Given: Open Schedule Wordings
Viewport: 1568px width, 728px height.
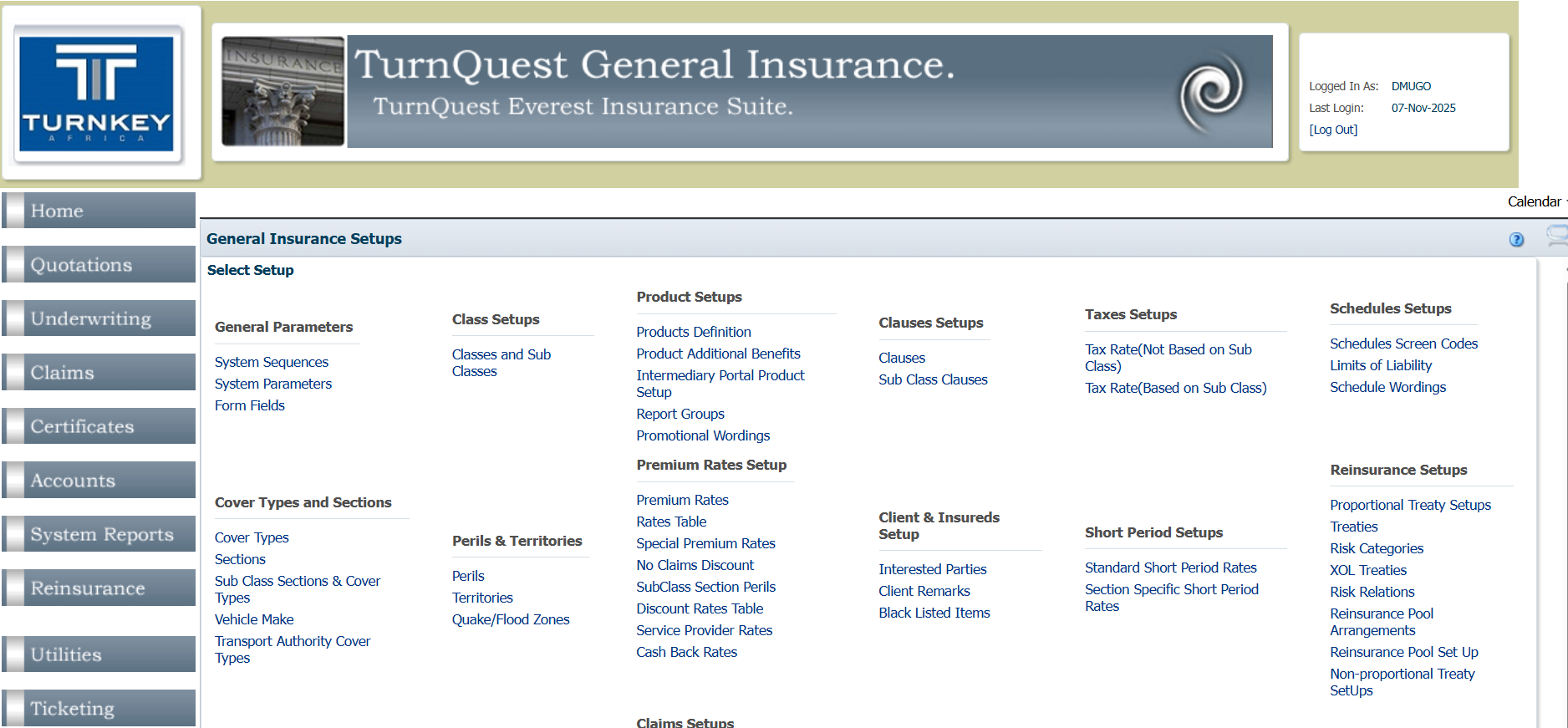Looking at the screenshot, I should pyautogui.click(x=1388, y=387).
